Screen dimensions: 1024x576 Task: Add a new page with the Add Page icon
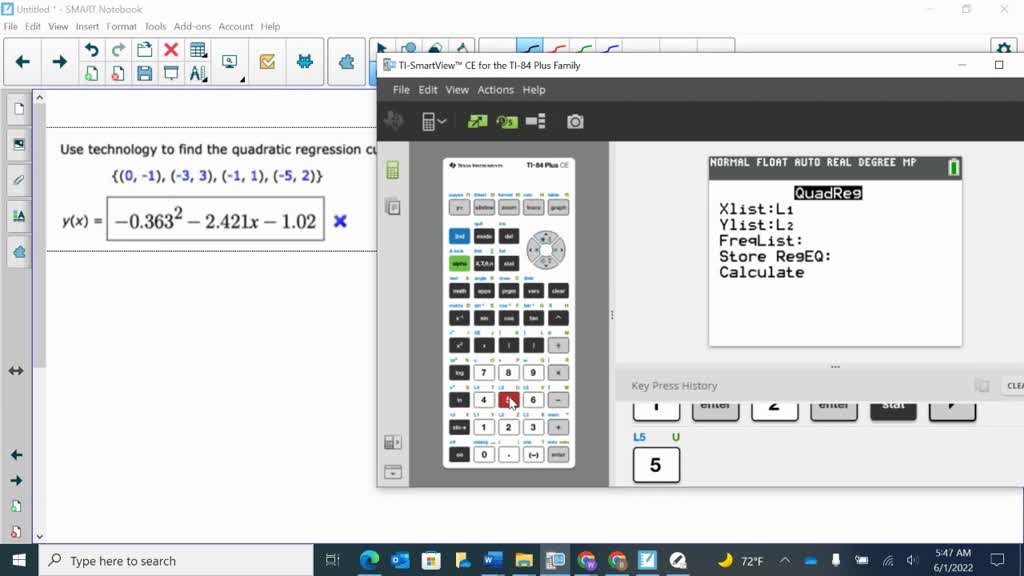pos(91,73)
